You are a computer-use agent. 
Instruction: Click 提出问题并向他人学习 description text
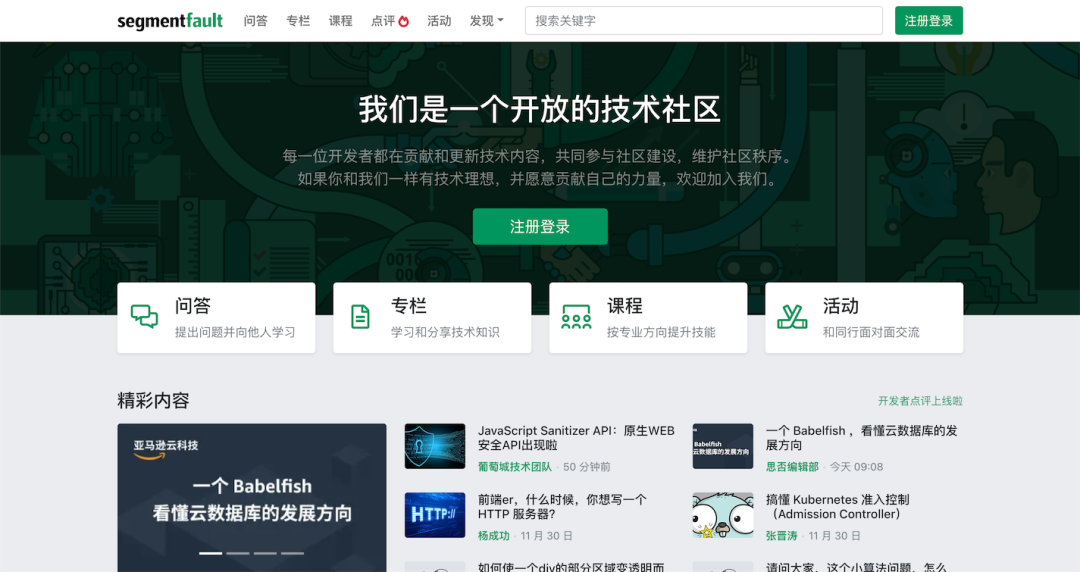pyautogui.click(x=235, y=332)
